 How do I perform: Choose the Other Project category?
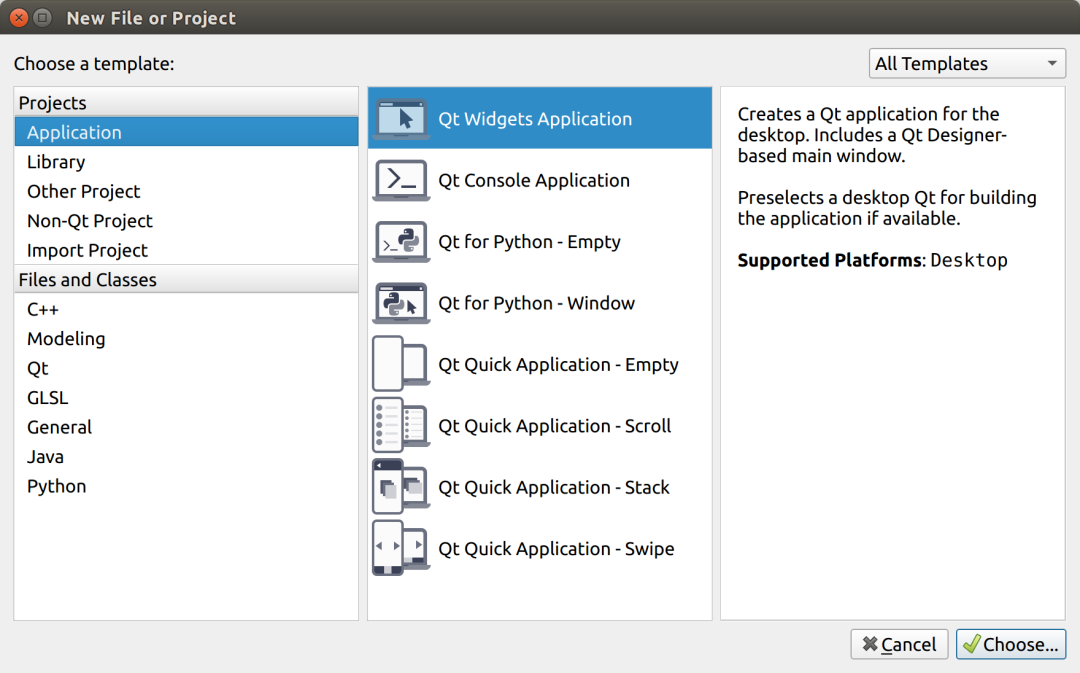tap(84, 191)
